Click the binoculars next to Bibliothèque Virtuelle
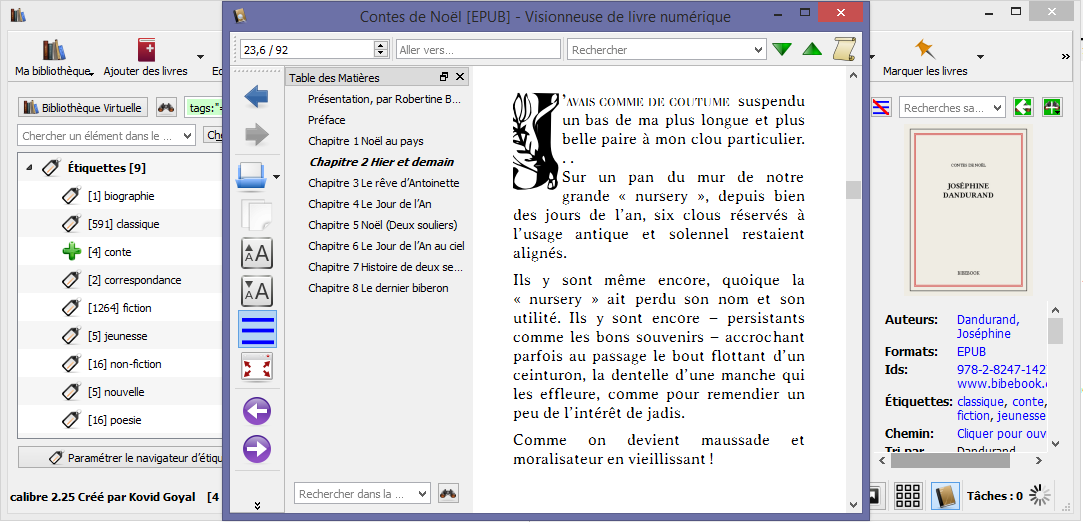The width and height of the screenshot is (1083, 522). tap(166, 108)
